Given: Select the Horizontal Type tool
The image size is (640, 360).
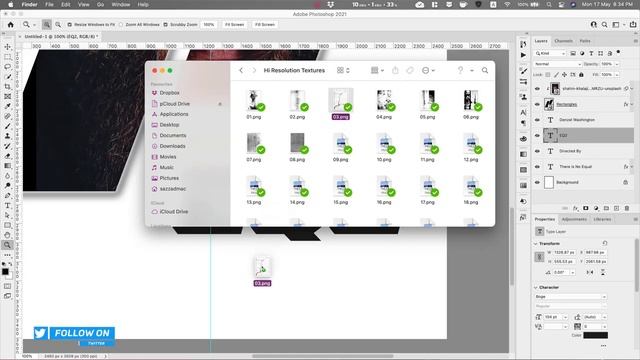Looking at the screenshot, I should point(7,205).
